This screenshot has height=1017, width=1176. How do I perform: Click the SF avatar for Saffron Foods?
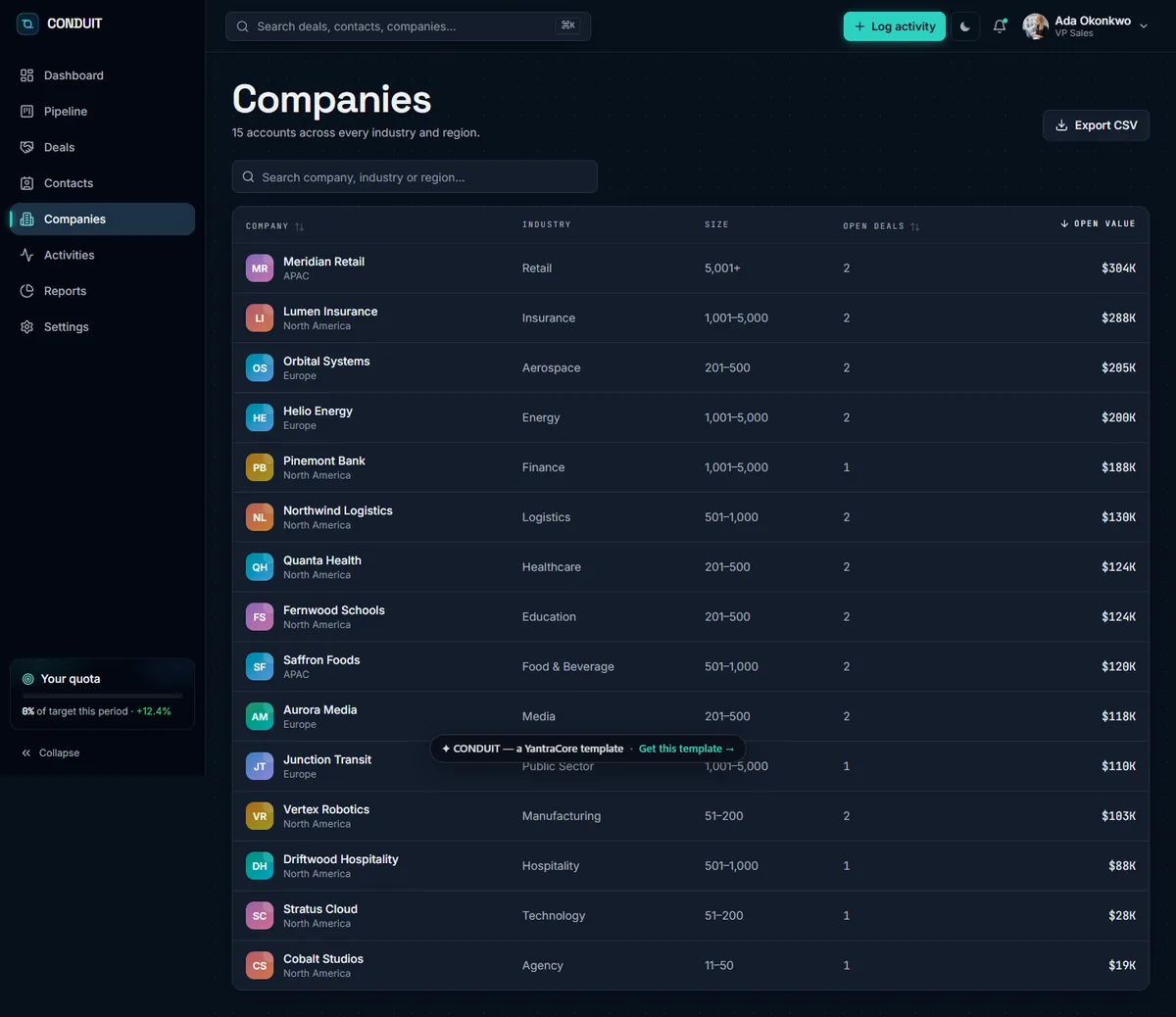point(260,667)
